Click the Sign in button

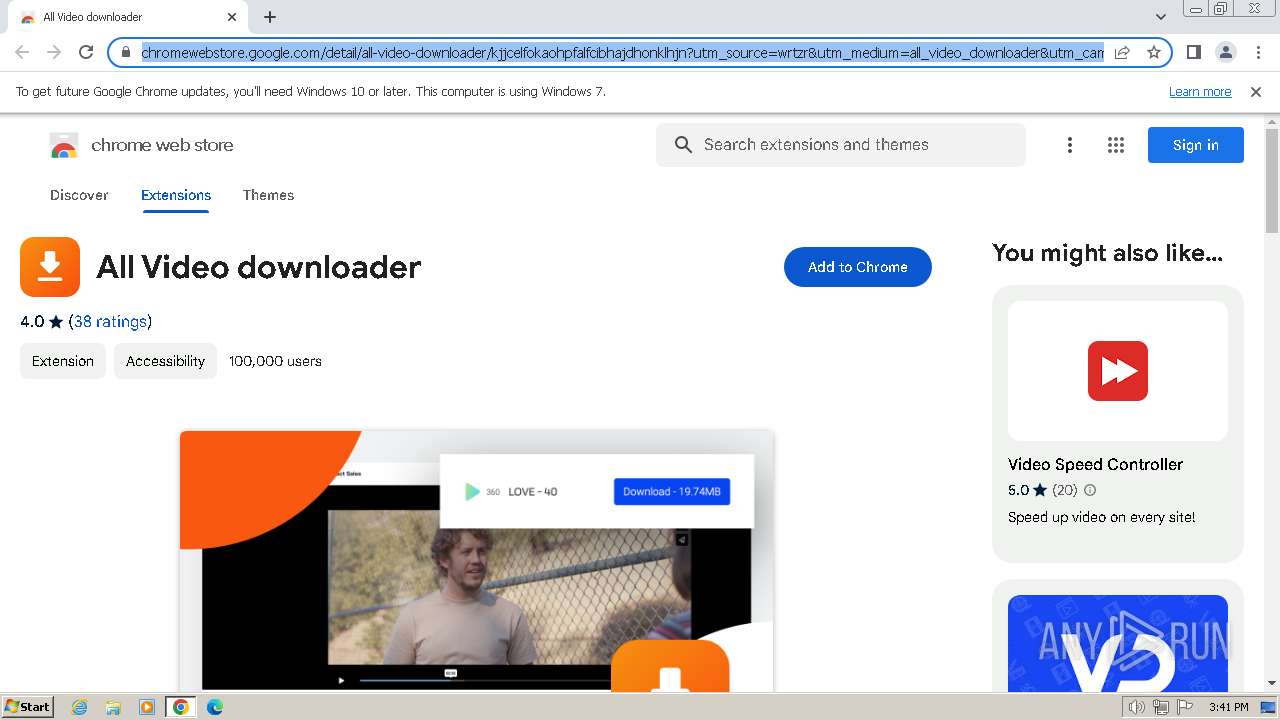click(x=1196, y=145)
